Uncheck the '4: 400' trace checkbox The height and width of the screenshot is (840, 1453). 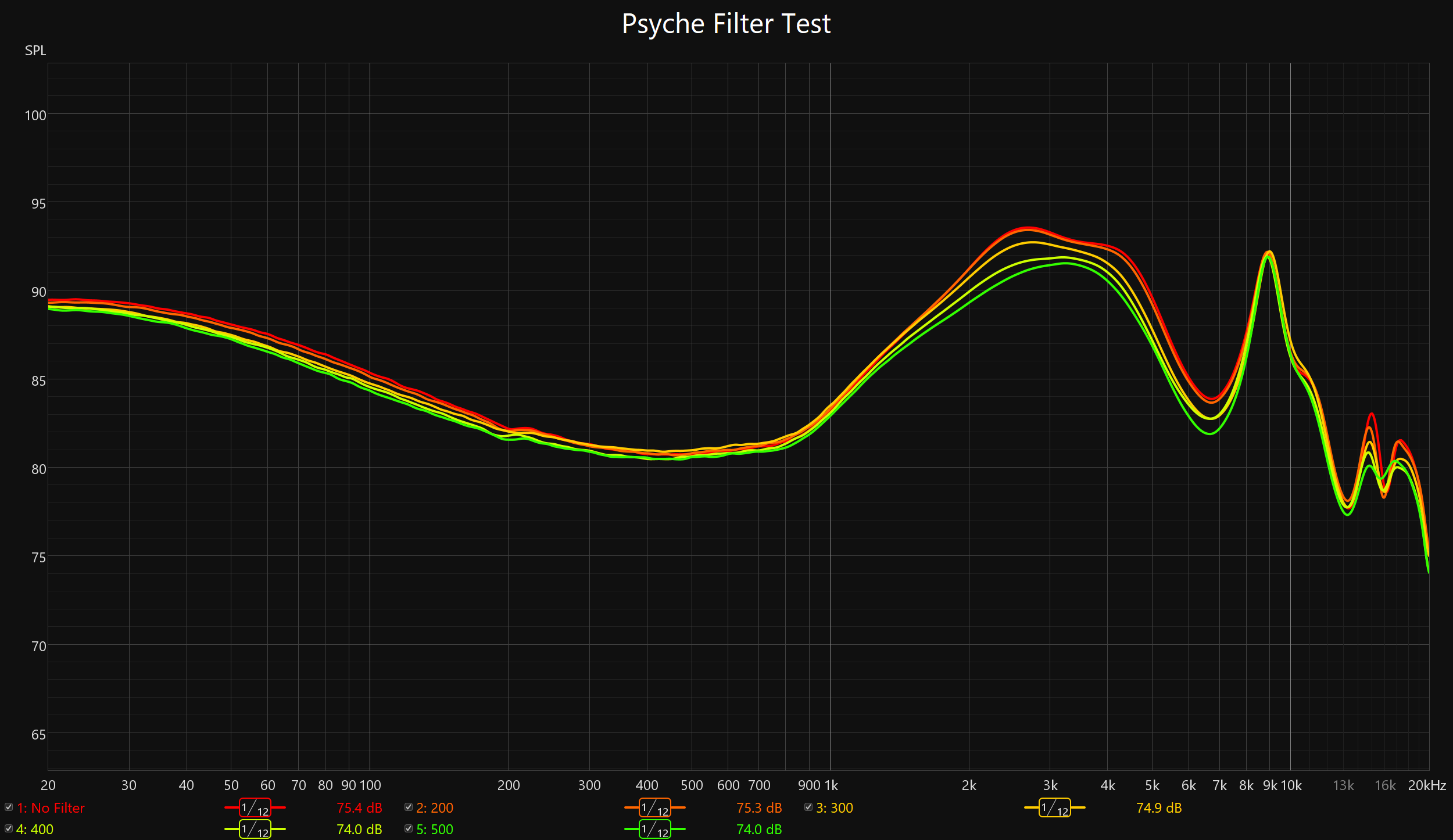coord(9,828)
